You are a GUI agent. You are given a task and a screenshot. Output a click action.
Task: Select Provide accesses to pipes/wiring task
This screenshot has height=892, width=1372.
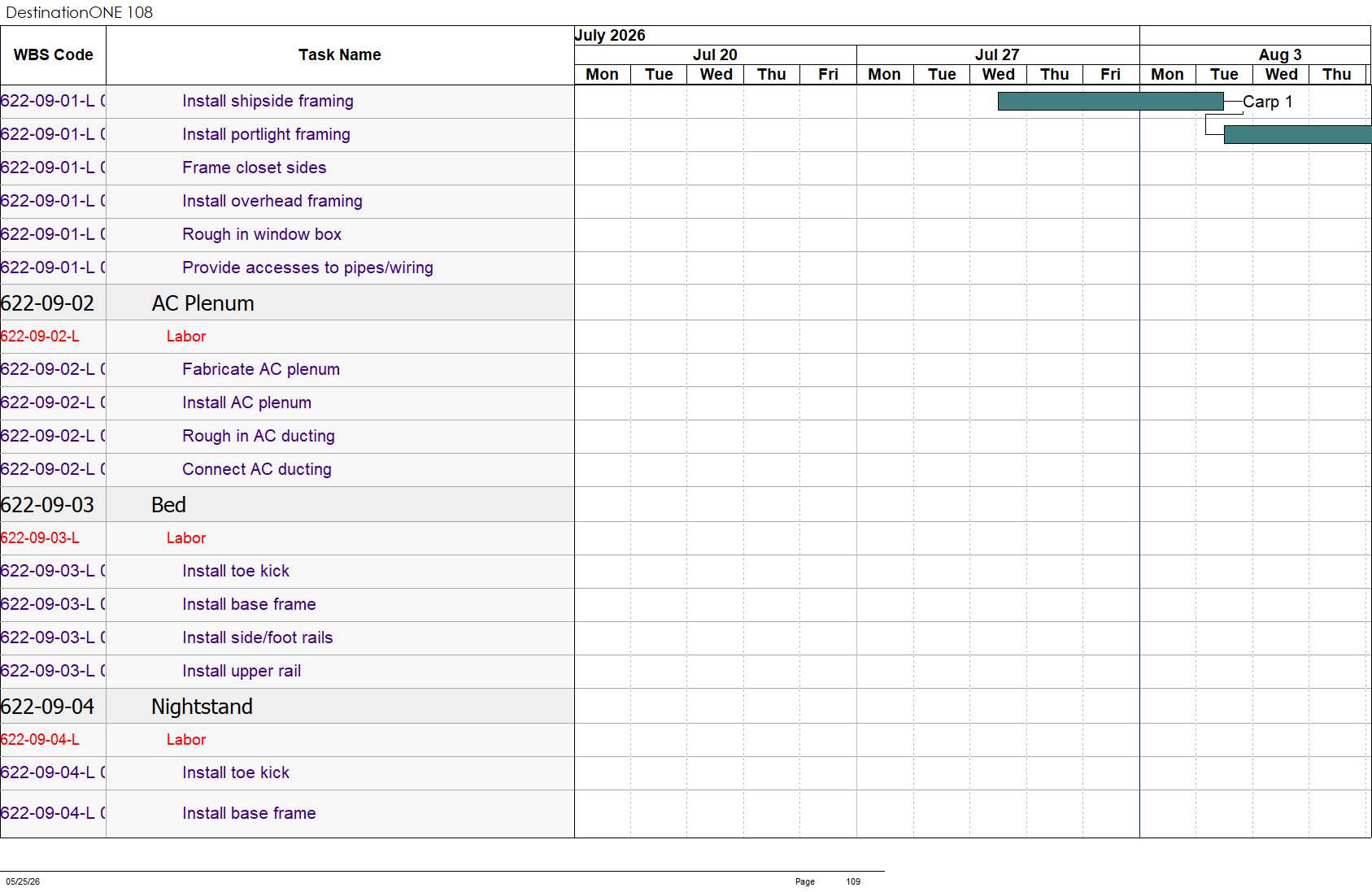[307, 268]
